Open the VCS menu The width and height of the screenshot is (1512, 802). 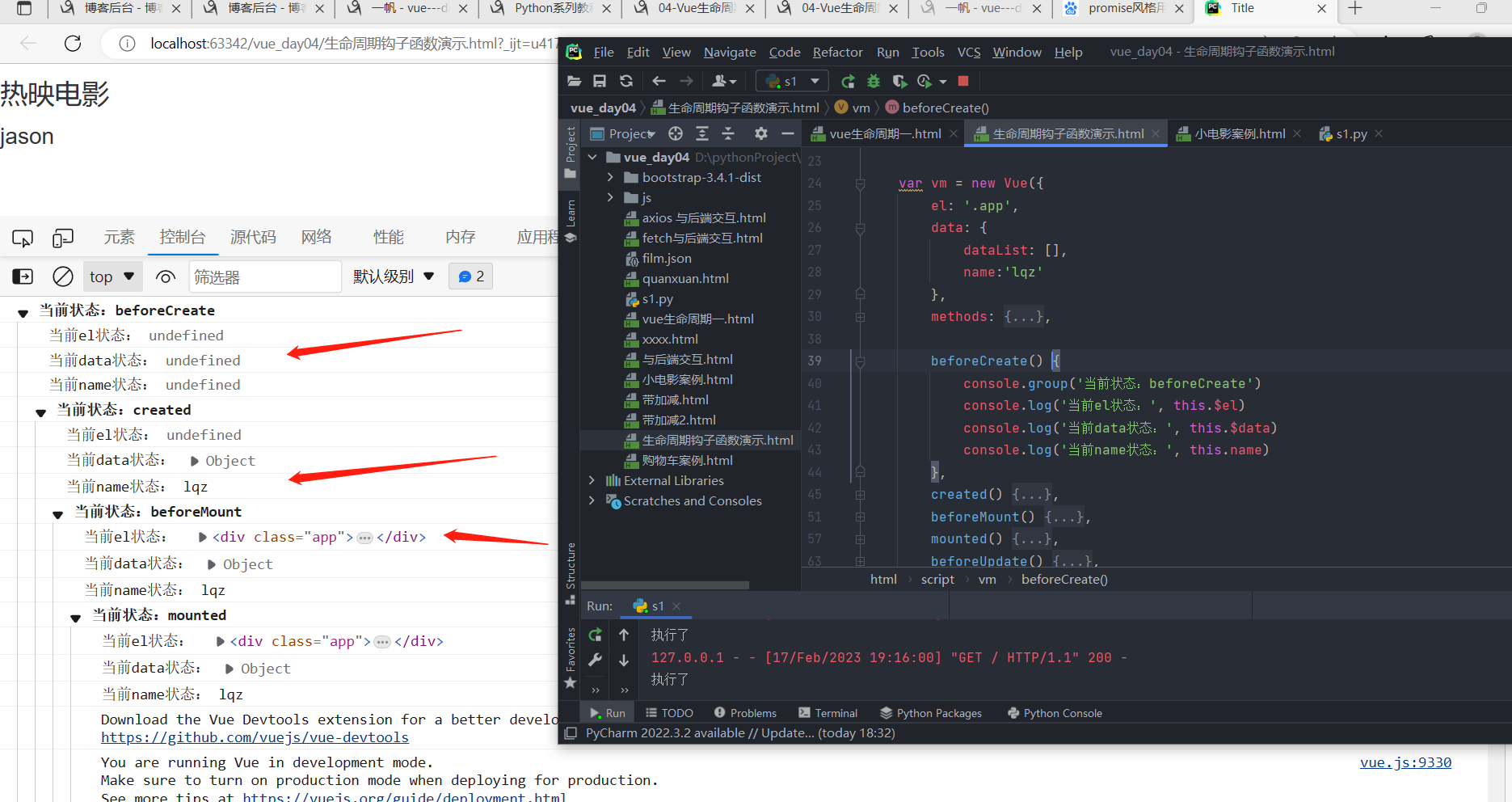969,52
